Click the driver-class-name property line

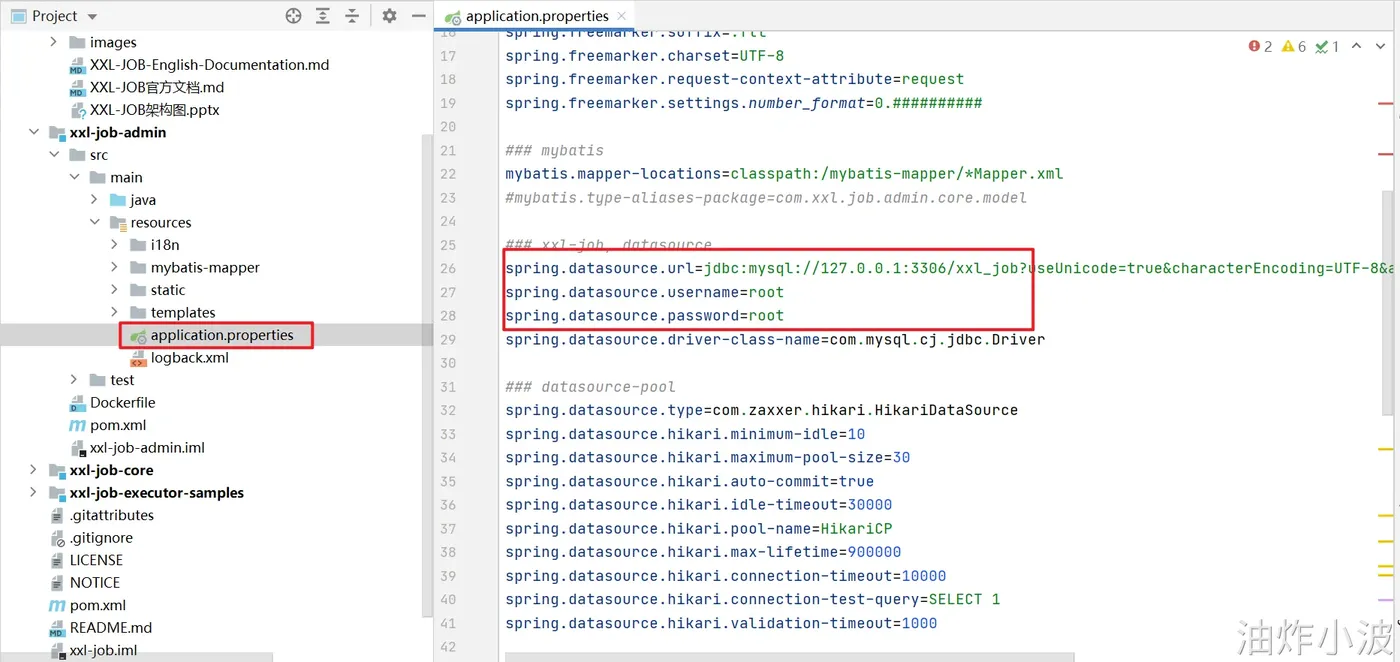775,339
